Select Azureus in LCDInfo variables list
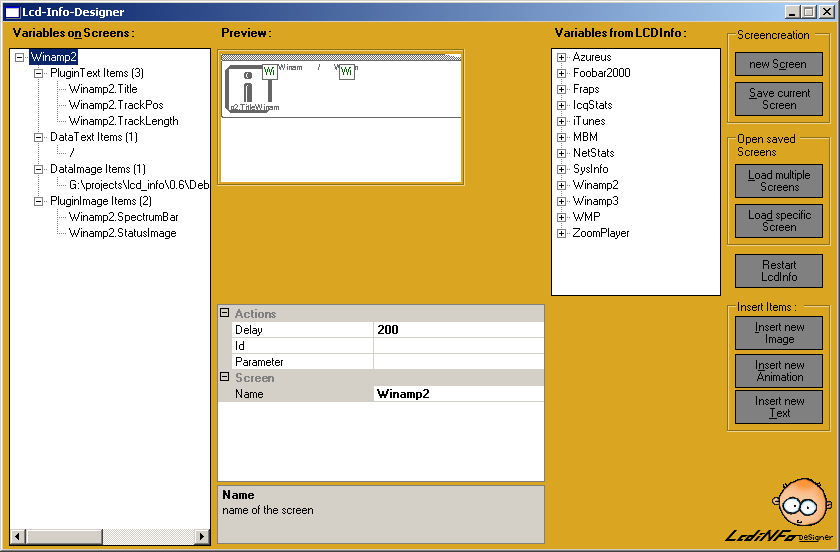The image size is (840, 552). tap(591, 57)
